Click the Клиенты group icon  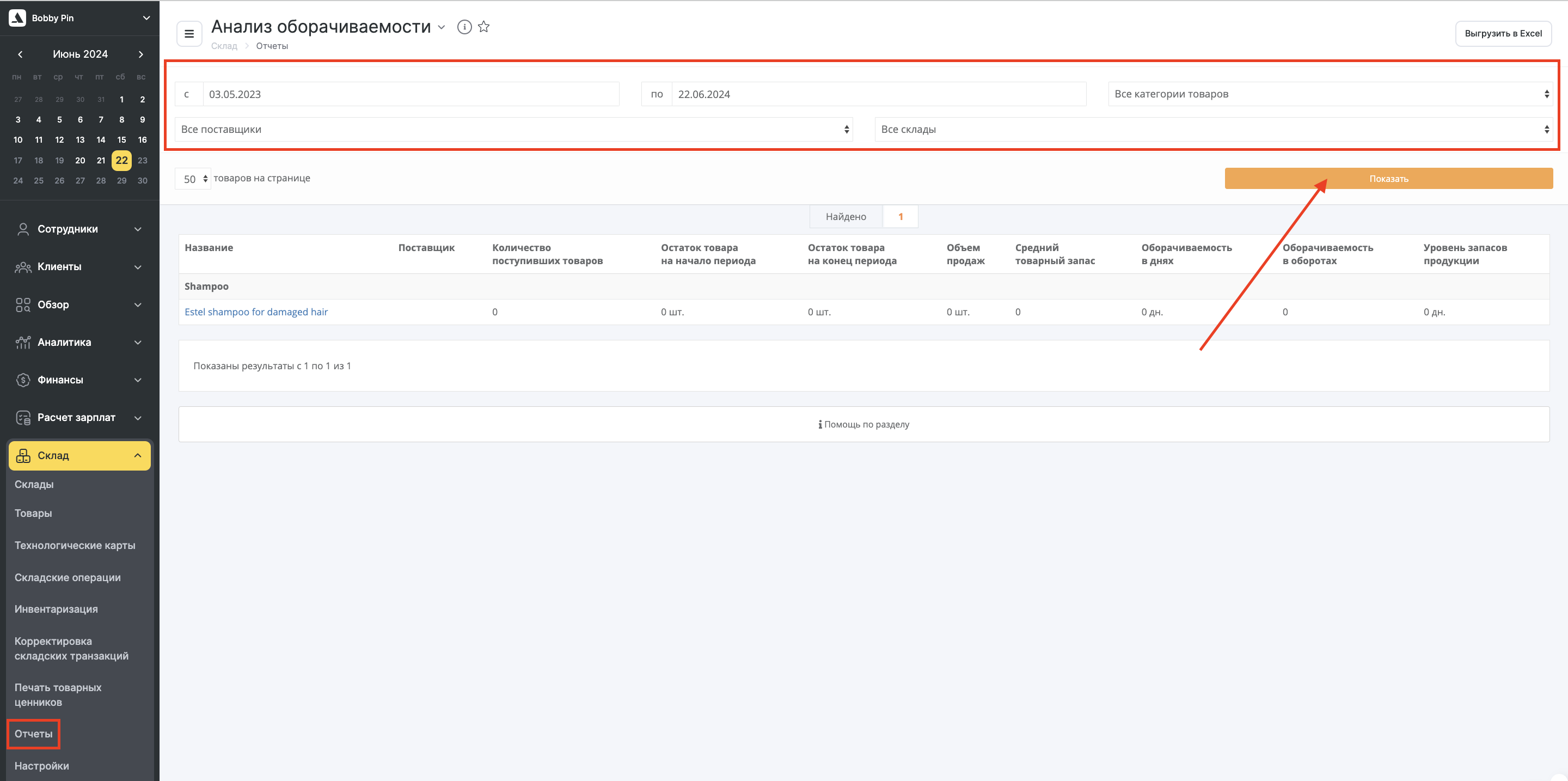23,267
